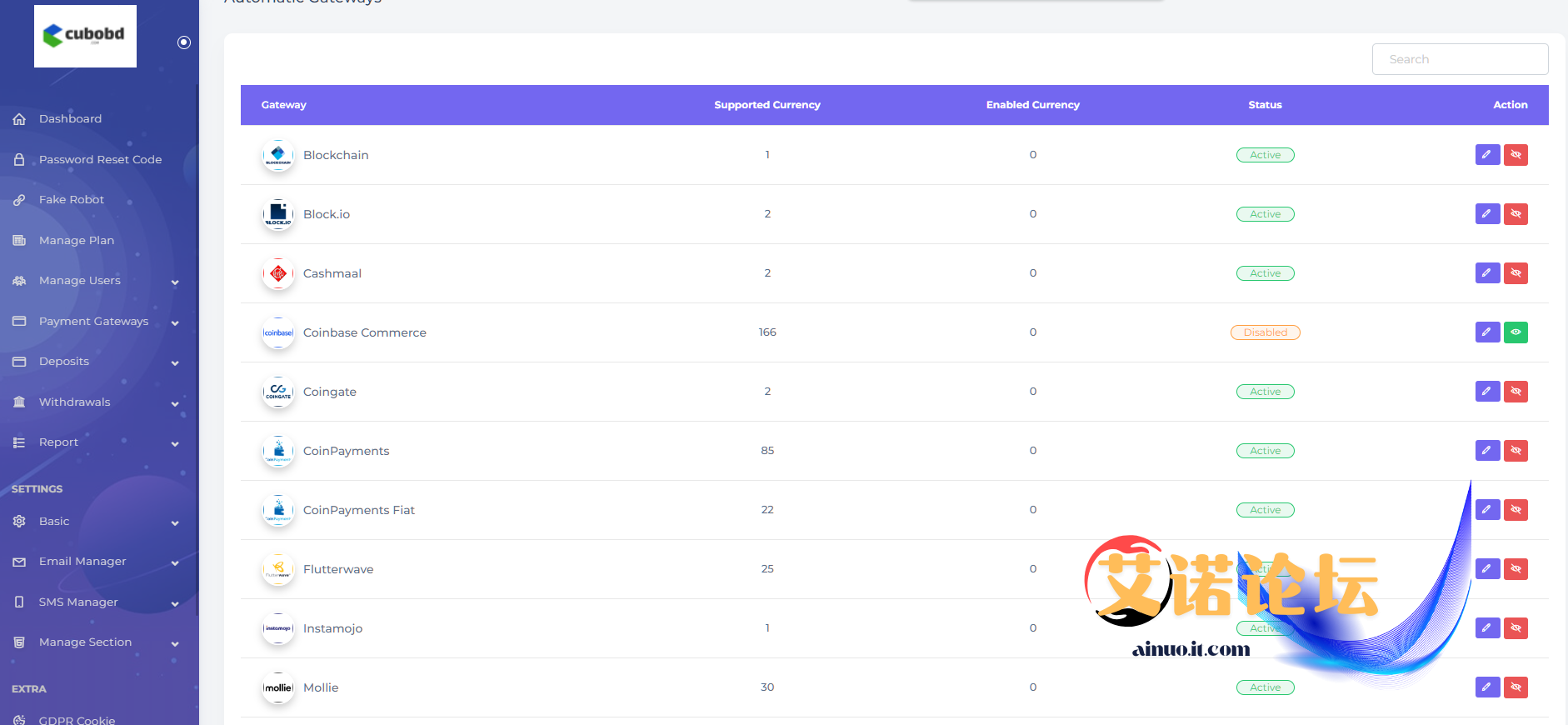
Task: Open the Dashboard home icon
Action: click(x=19, y=119)
